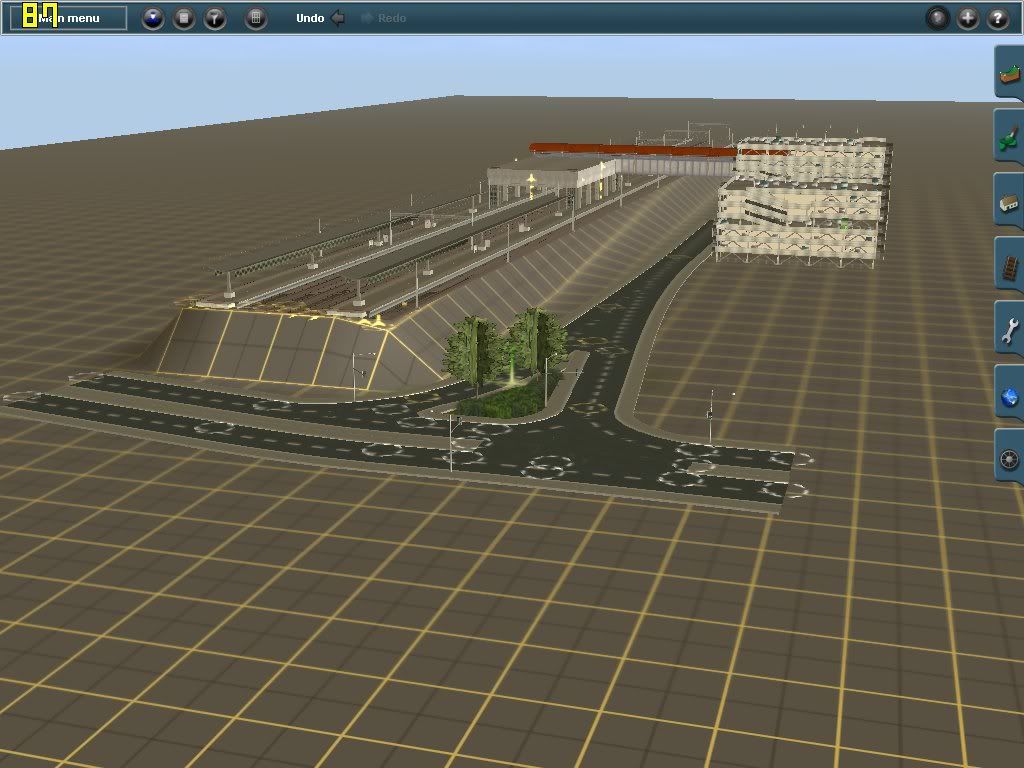Open help with the question mark icon
The image size is (1024, 768).
pos(998,18)
